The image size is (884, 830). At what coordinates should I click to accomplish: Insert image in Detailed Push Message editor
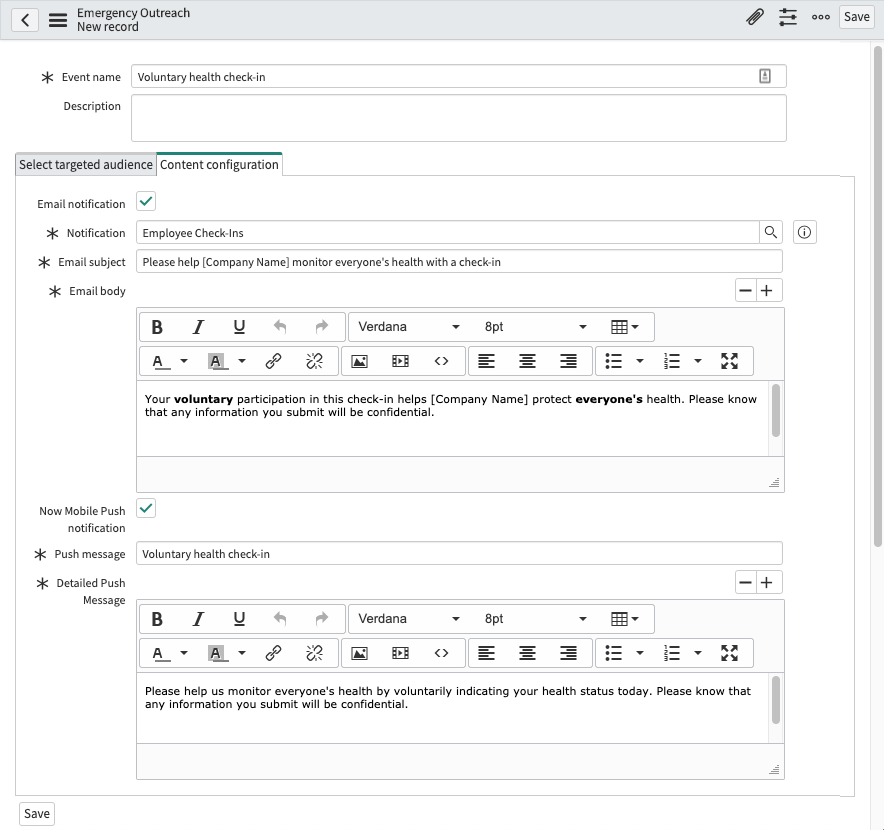pyautogui.click(x=359, y=653)
